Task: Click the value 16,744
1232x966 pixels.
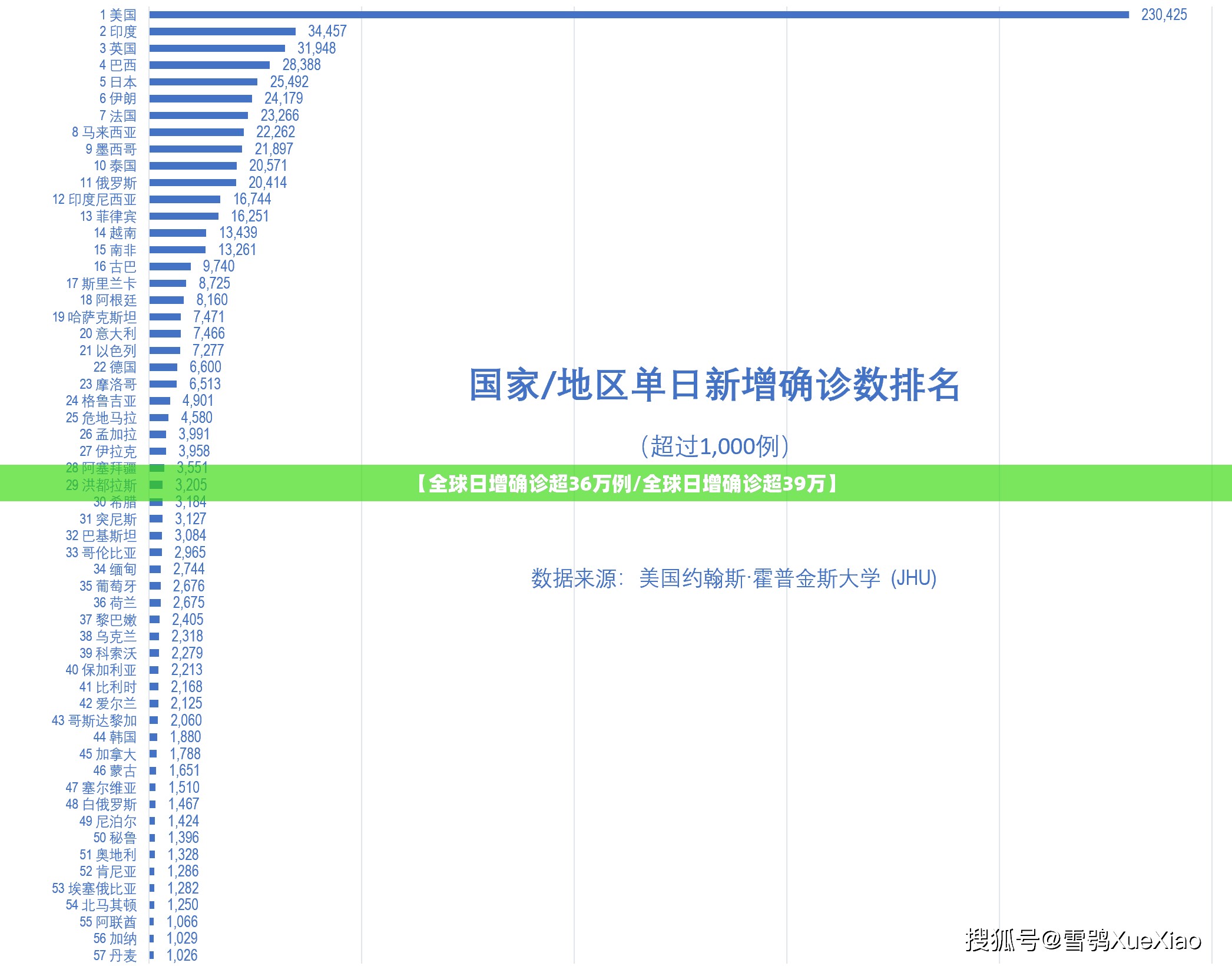Action: click(x=252, y=199)
